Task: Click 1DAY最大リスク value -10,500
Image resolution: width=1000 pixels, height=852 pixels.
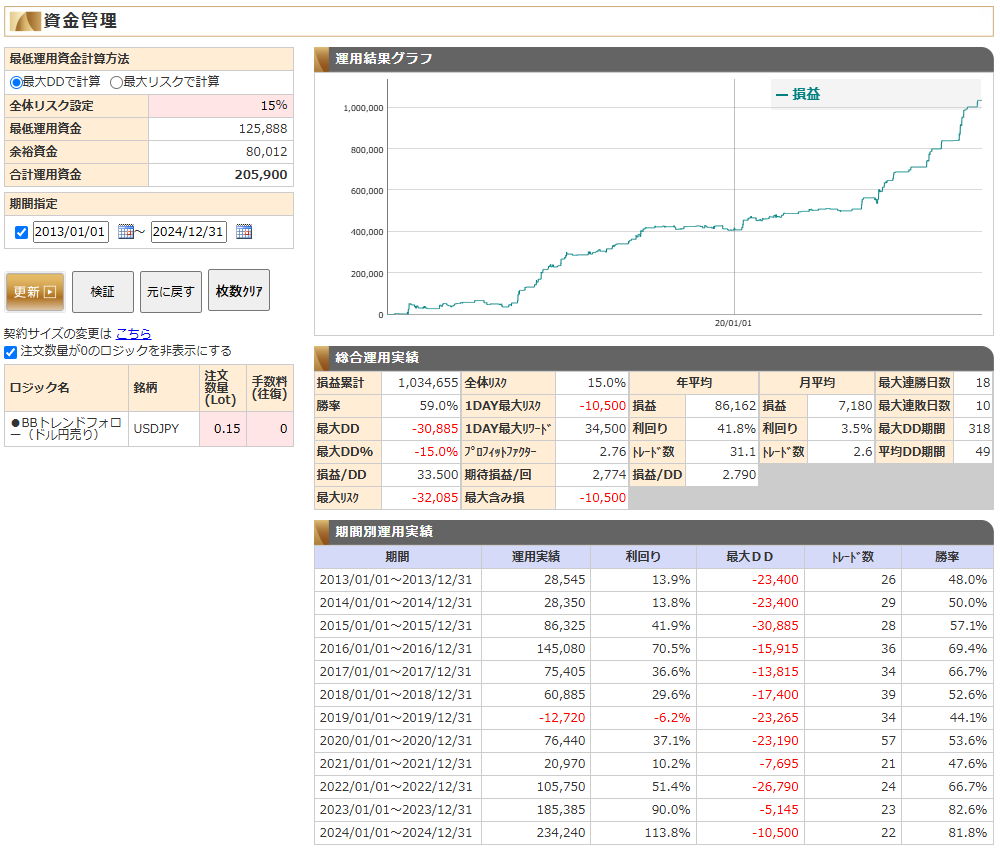Action: pyautogui.click(x=603, y=406)
